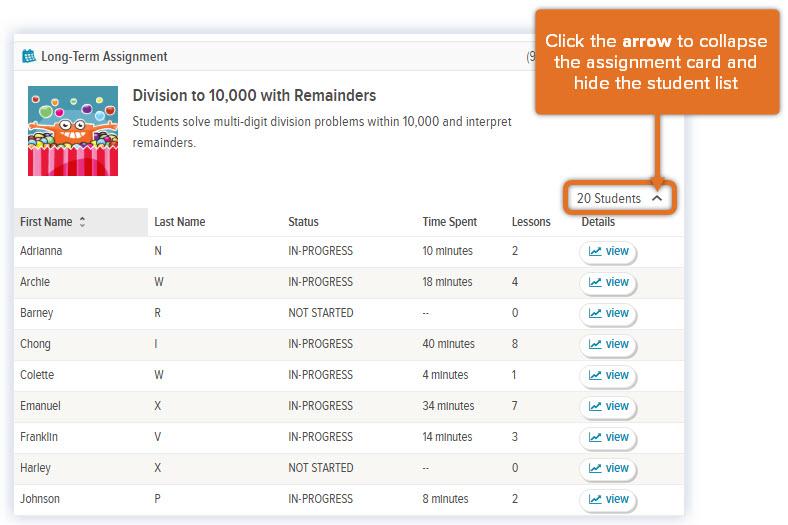Select the Division to 10,000 with Remainders title

pyautogui.click(x=254, y=95)
